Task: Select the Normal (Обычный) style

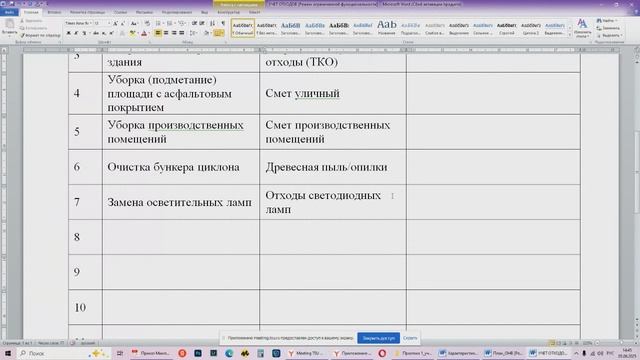Action: 243,28
